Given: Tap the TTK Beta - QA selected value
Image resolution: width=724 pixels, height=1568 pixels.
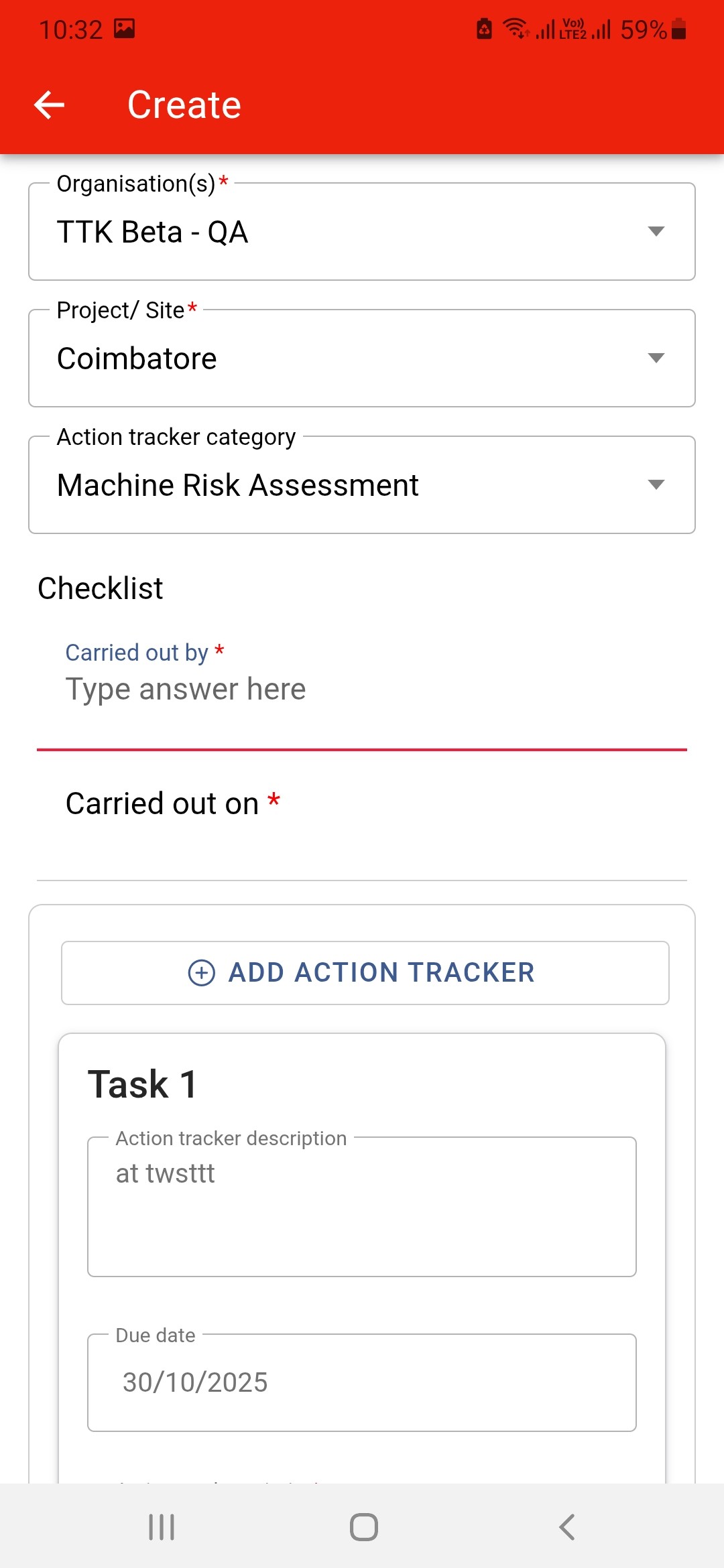Looking at the screenshot, I should pos(153,232).
